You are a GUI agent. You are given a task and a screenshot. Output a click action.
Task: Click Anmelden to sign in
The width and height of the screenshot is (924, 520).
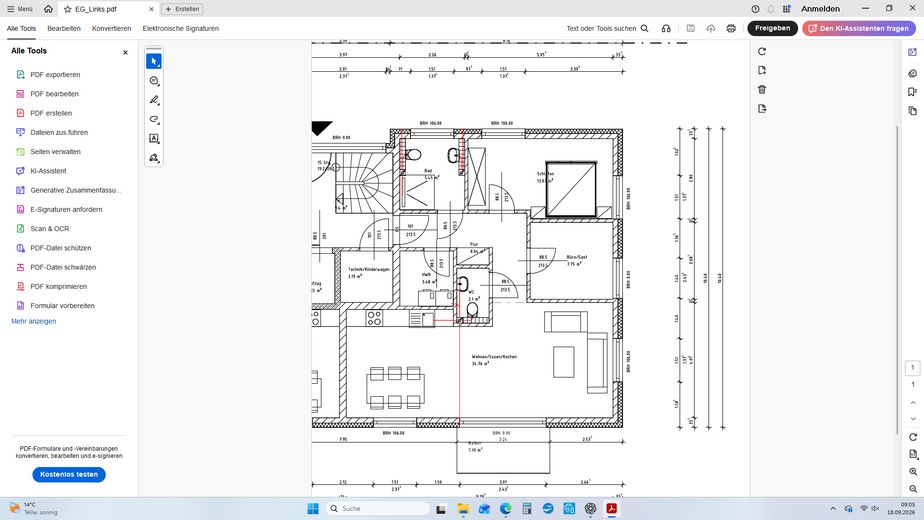820,9
